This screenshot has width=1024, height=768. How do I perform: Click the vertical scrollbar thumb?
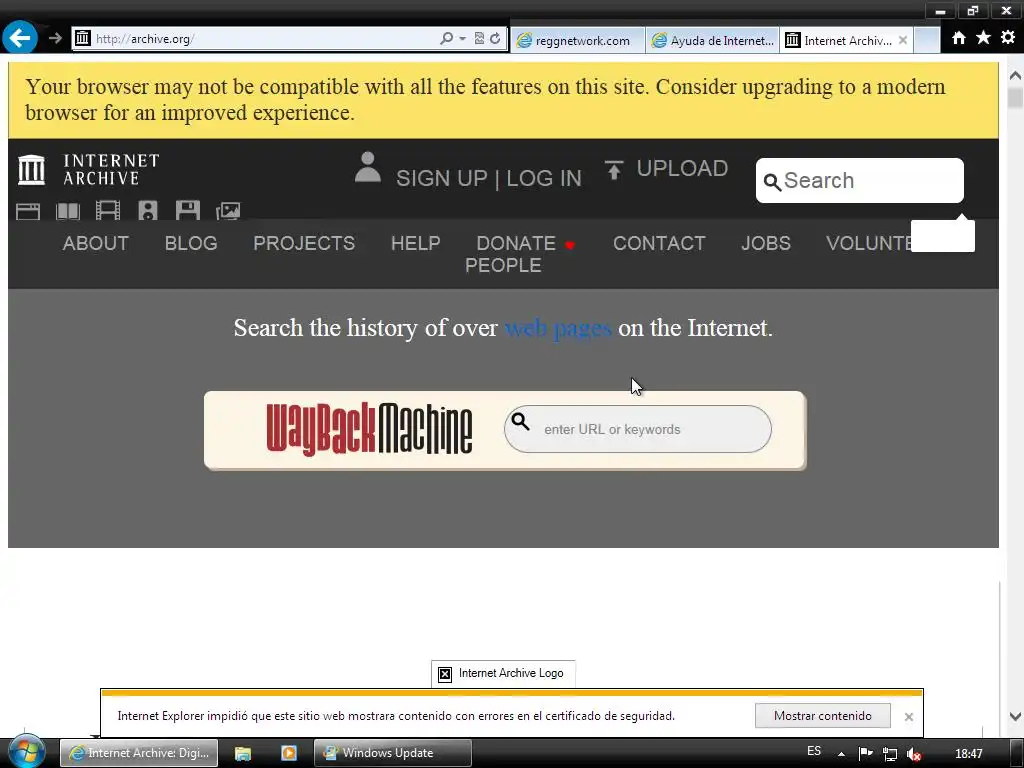coord(1015,97)
